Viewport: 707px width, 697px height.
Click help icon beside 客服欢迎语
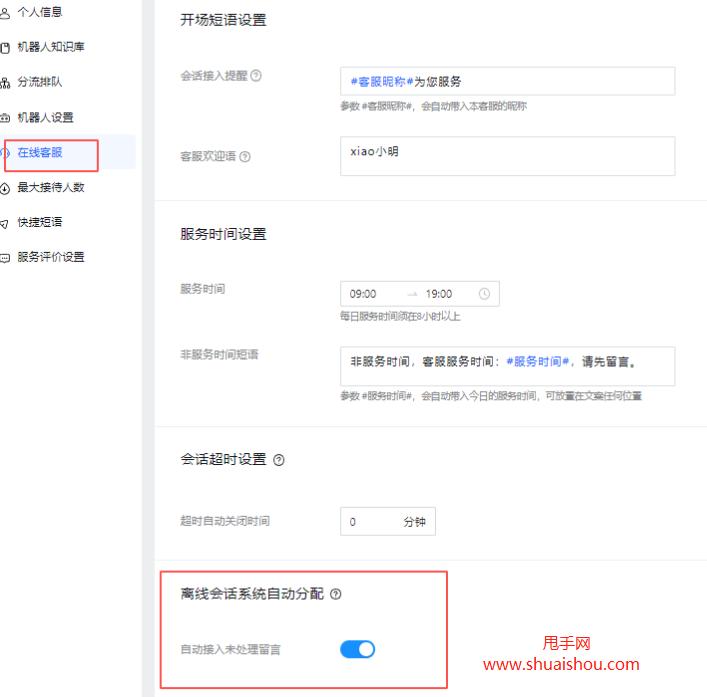coord(245,157)
